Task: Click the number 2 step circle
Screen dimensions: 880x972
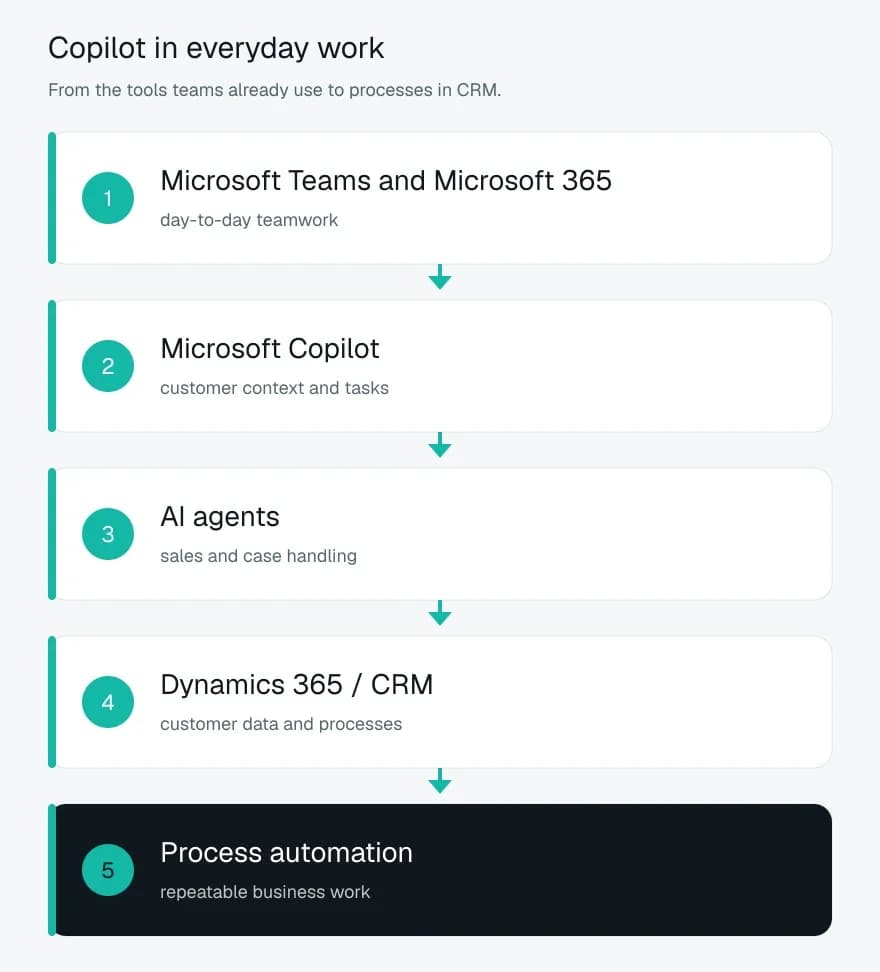Action: click(108, 366)
